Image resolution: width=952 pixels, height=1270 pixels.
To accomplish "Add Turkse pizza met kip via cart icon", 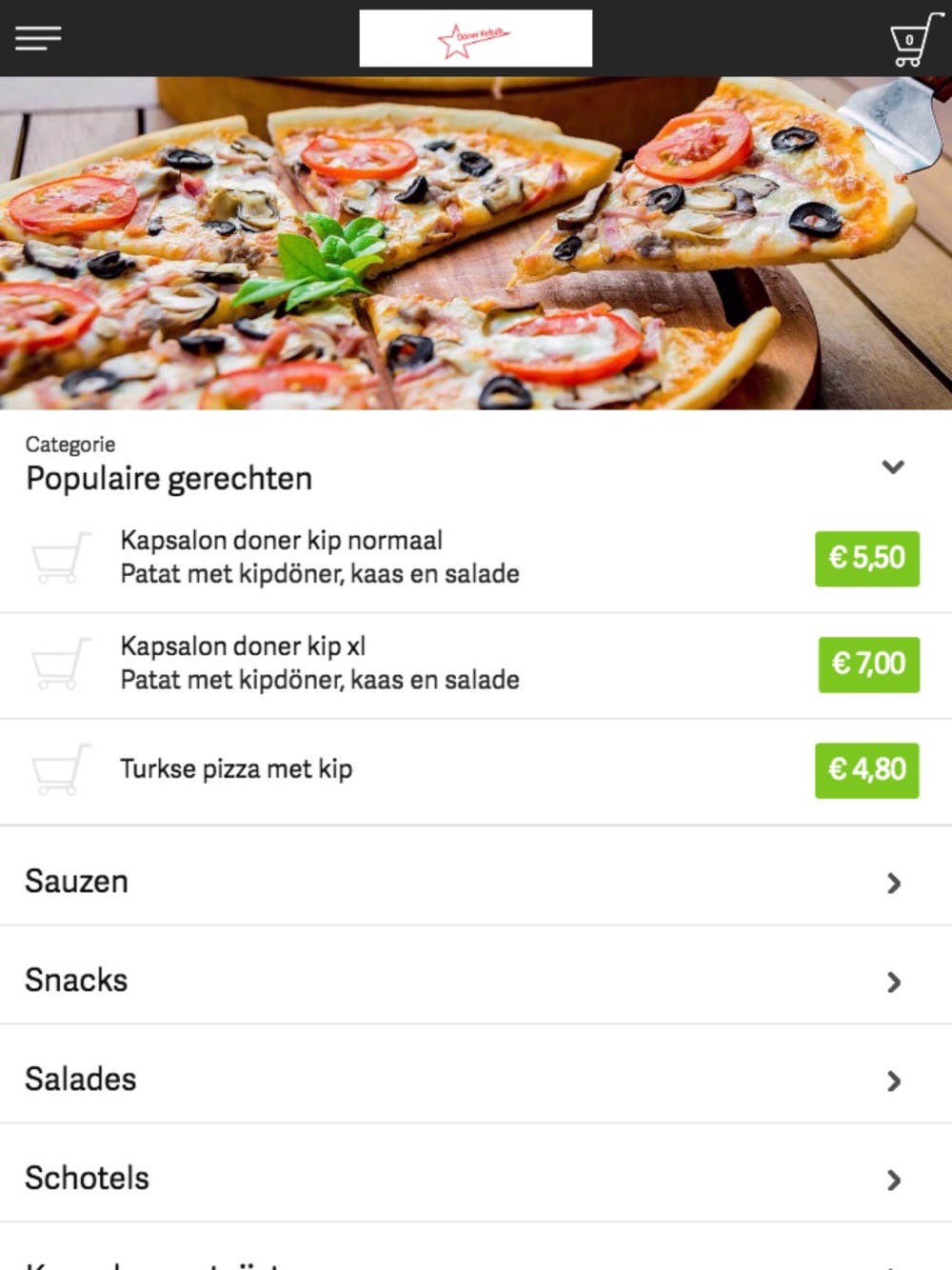I will click(61, 769).
